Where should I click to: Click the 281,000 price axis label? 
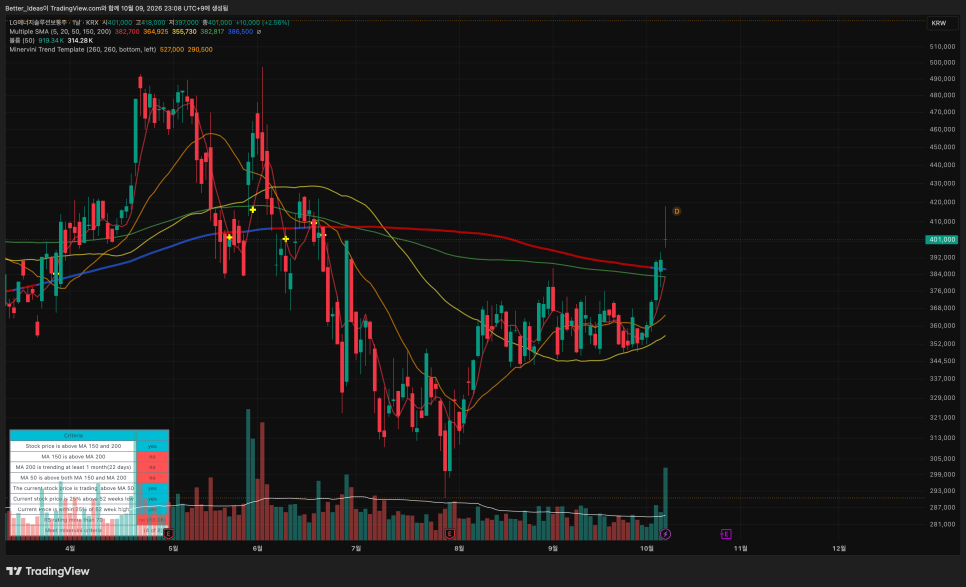click(942, 524)
